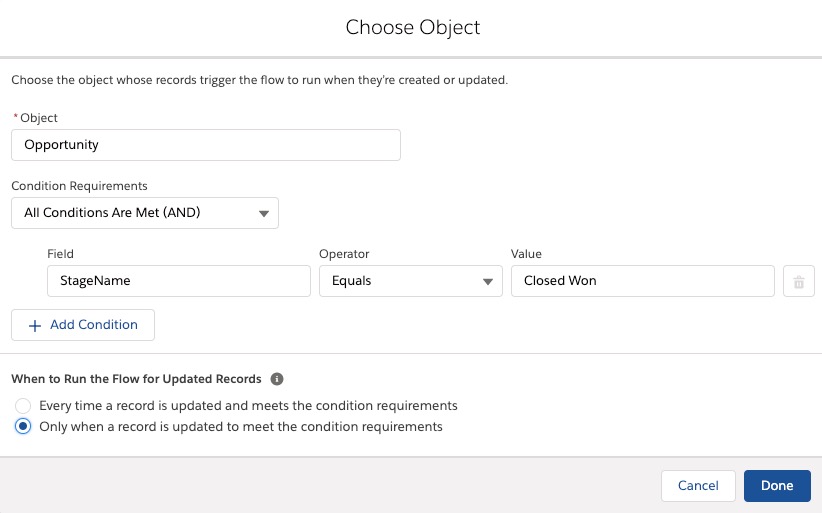Click the StageName Field input
The image size is (822, 513).
click(x=179, y=281)
